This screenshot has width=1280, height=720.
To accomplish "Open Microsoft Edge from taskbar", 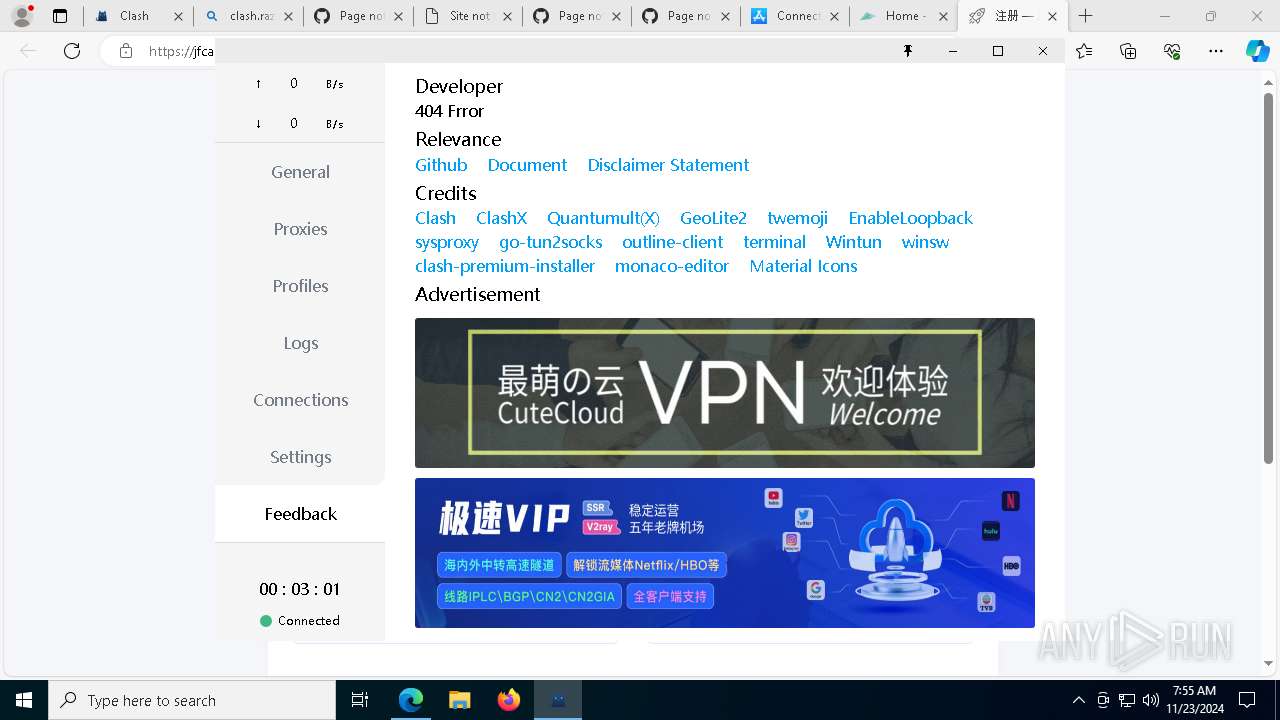I will point(411,700).
